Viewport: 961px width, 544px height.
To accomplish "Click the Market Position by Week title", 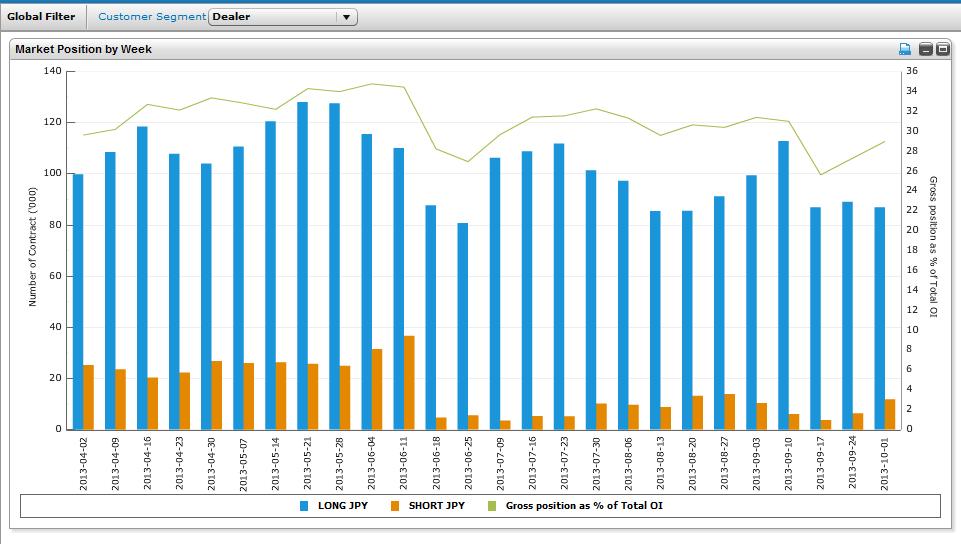I will pyautogui.click(x=84, y=49).
